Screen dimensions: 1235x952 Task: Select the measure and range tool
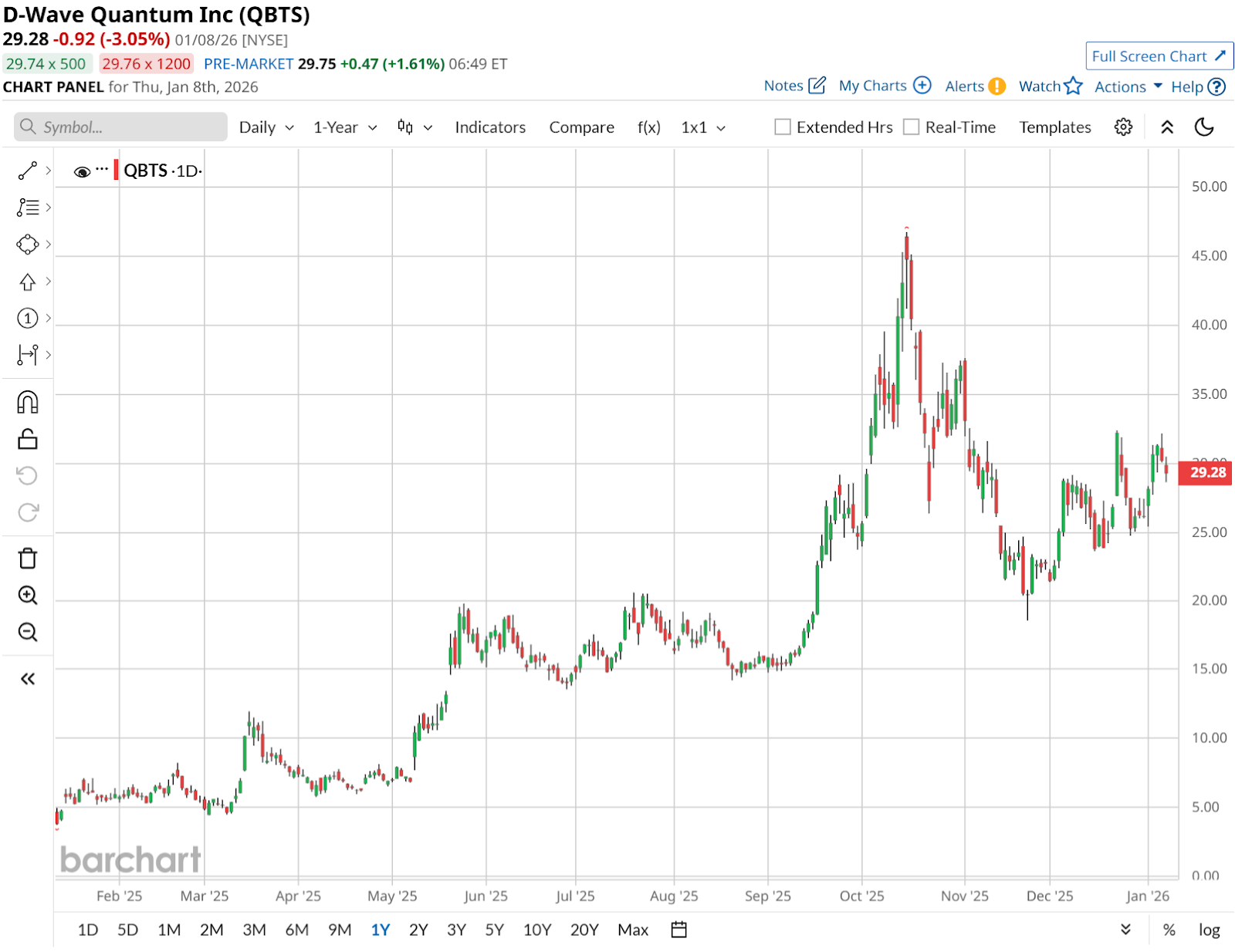point(28,355)
